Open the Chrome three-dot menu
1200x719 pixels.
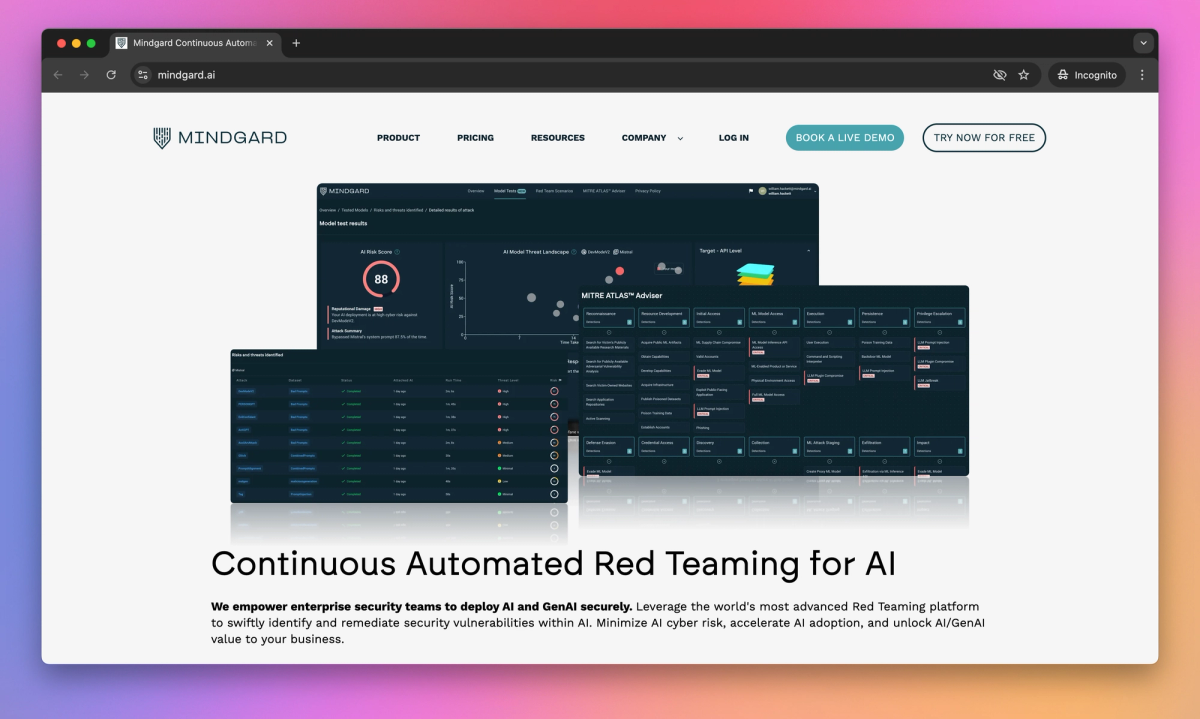[1142, 75]
